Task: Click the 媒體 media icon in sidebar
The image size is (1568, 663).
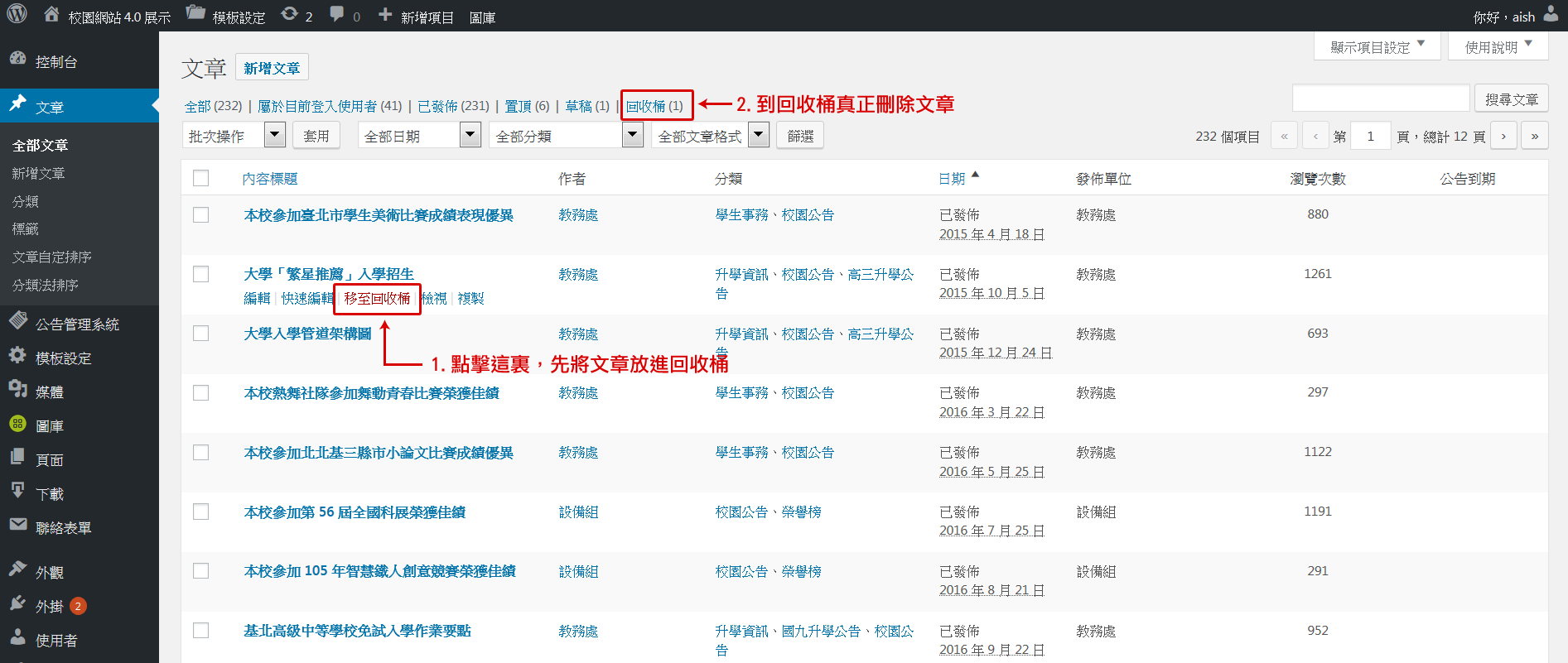Action: pos(17,390)
